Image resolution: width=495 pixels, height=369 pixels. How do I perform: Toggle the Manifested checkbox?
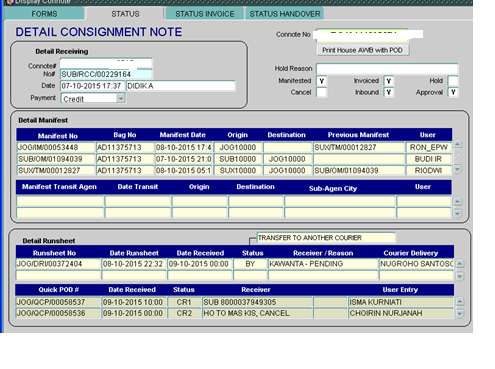[x=321, y=81]
